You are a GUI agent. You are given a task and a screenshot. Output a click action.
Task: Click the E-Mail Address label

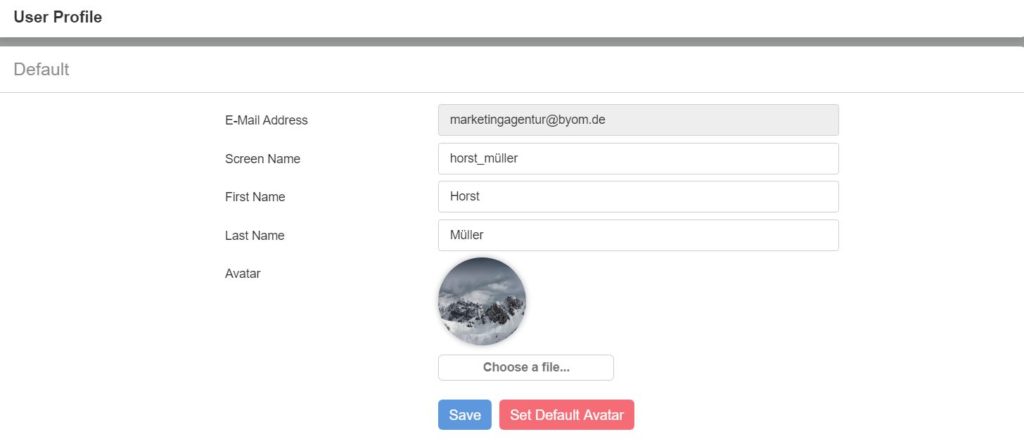tap(266, 120)
